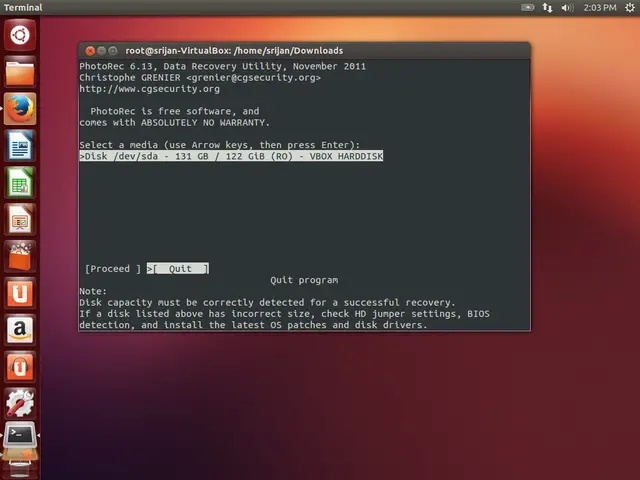Screen dimensions: 640x480
Task: Open System Settings gear and wrench icon
Action: [x=20, y=403]
